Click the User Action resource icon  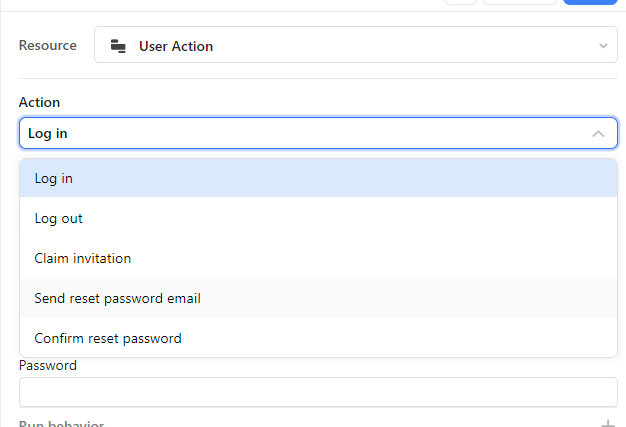[x=118, y=46]
